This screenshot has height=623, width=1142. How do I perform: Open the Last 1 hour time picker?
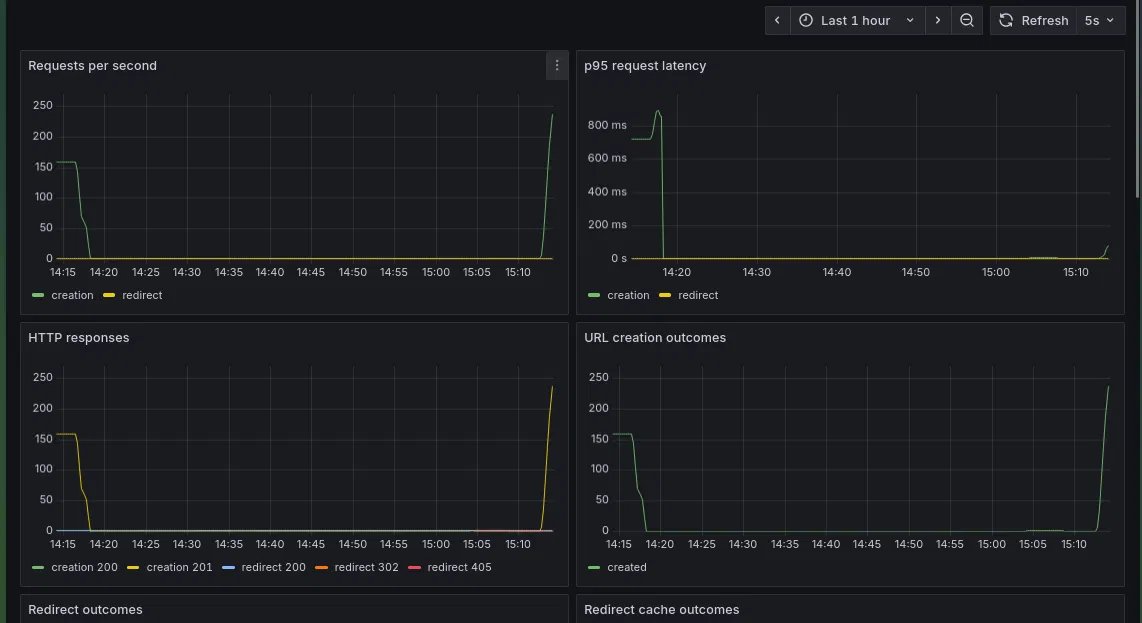[857, 20]
